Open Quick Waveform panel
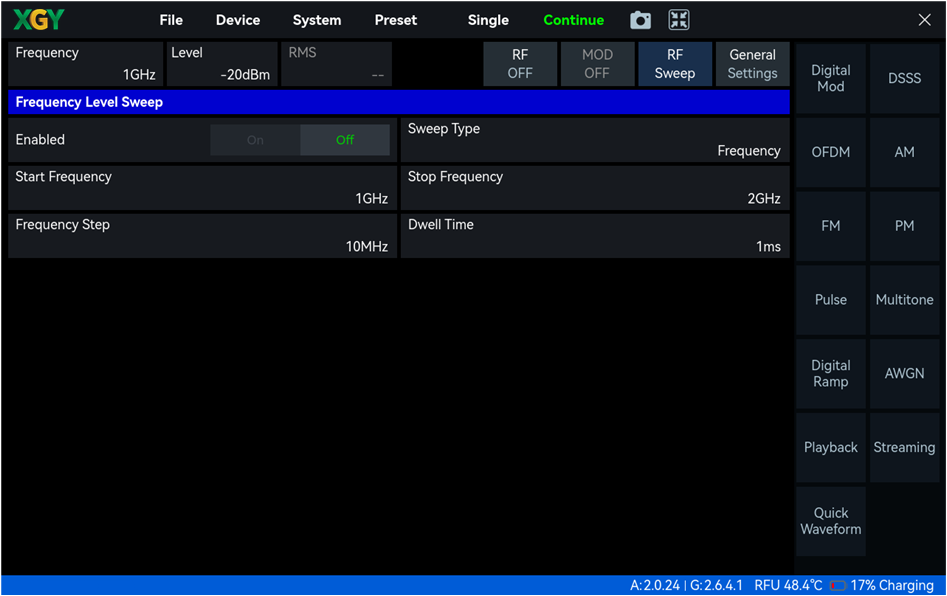The height and width of the screenshot is (596, 947). pos(830,521)
